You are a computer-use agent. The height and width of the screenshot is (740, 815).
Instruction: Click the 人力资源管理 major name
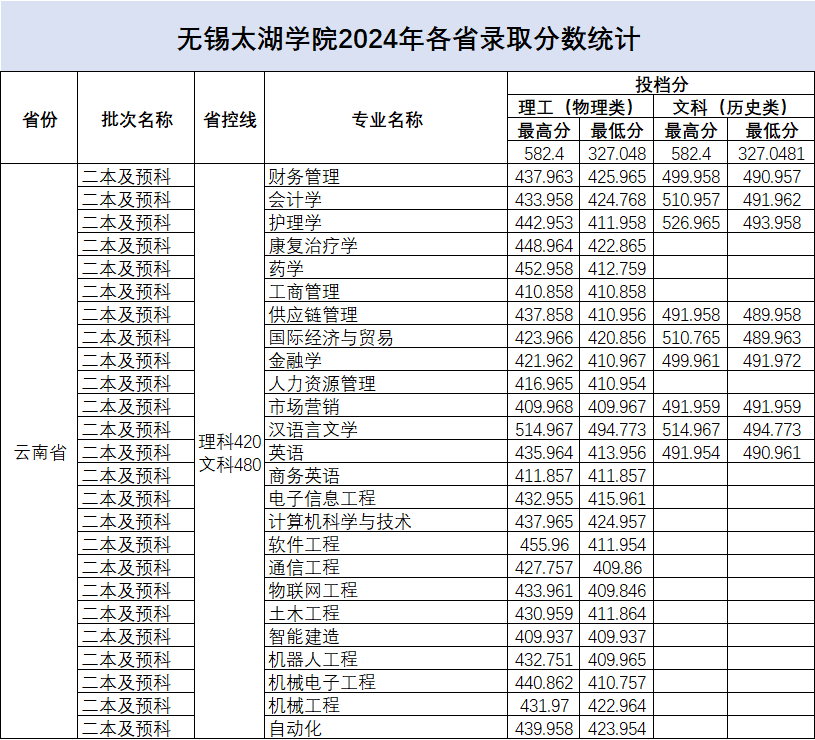pos(322,384)
